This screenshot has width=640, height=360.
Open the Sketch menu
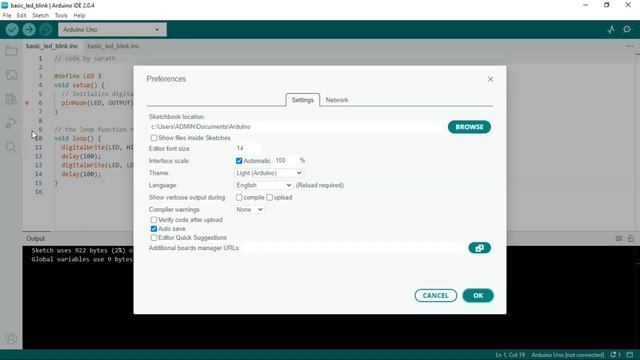(x=40, y=16)
